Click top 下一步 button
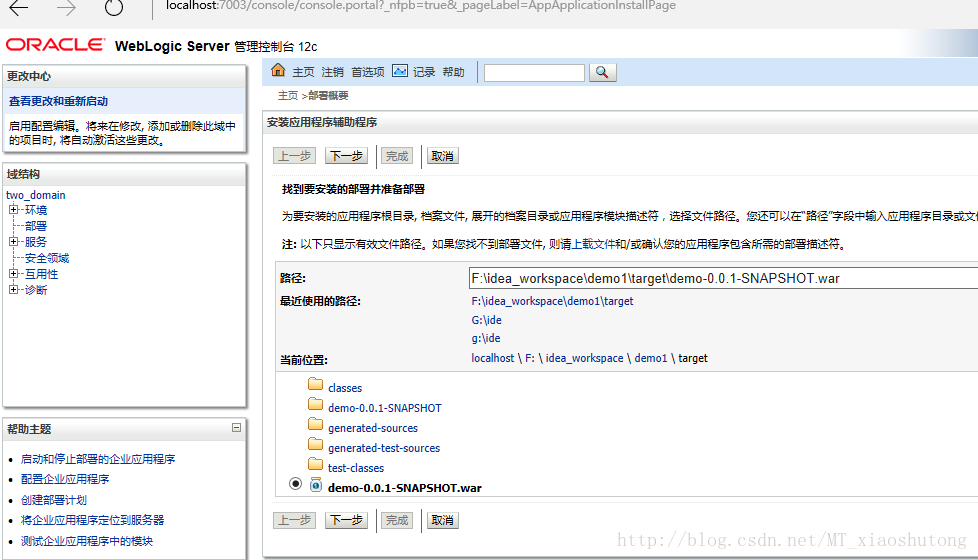The image size is (978, 560). 346,156
